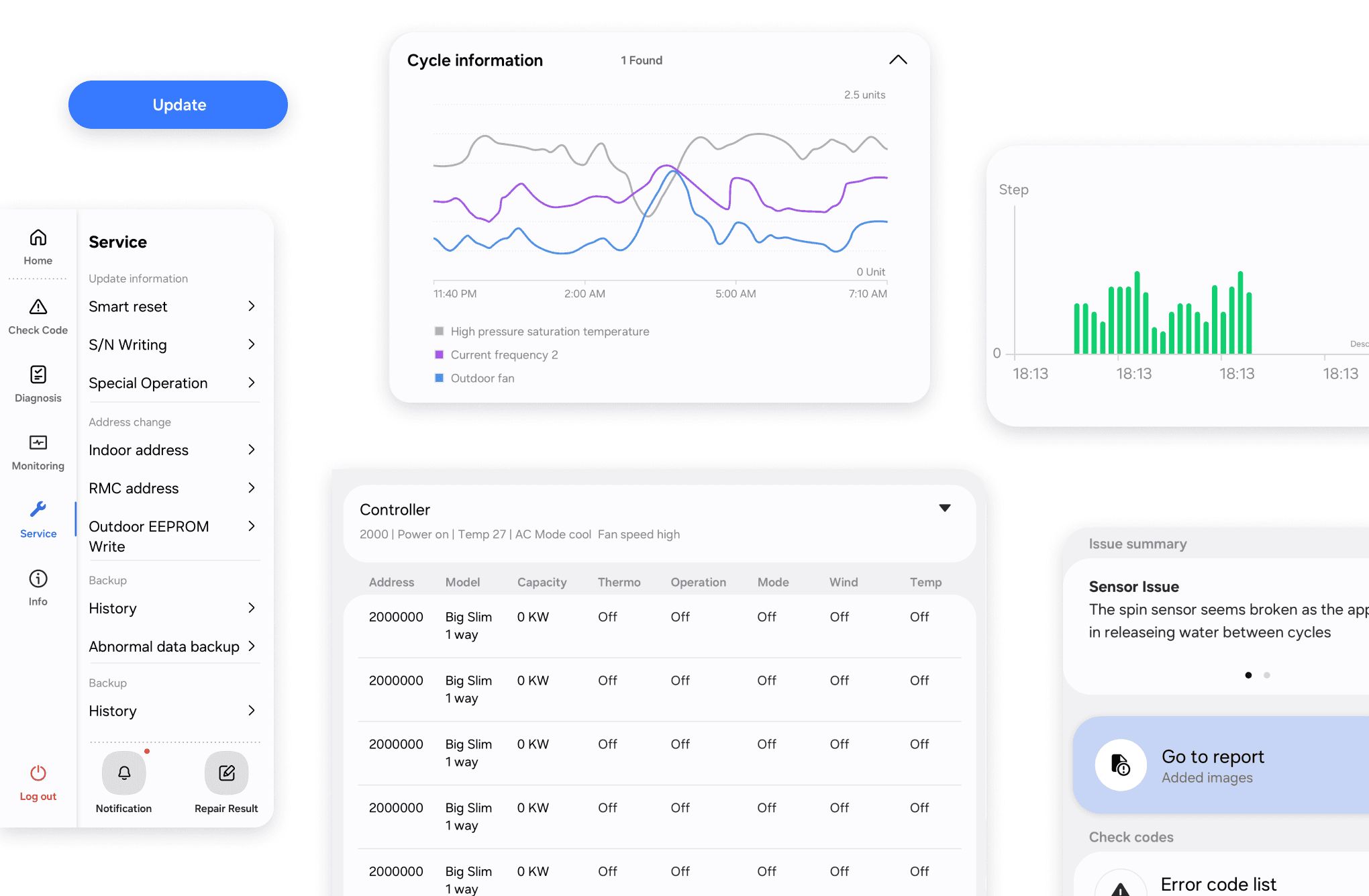Open the Notification bell icon

tap(124, 773)
